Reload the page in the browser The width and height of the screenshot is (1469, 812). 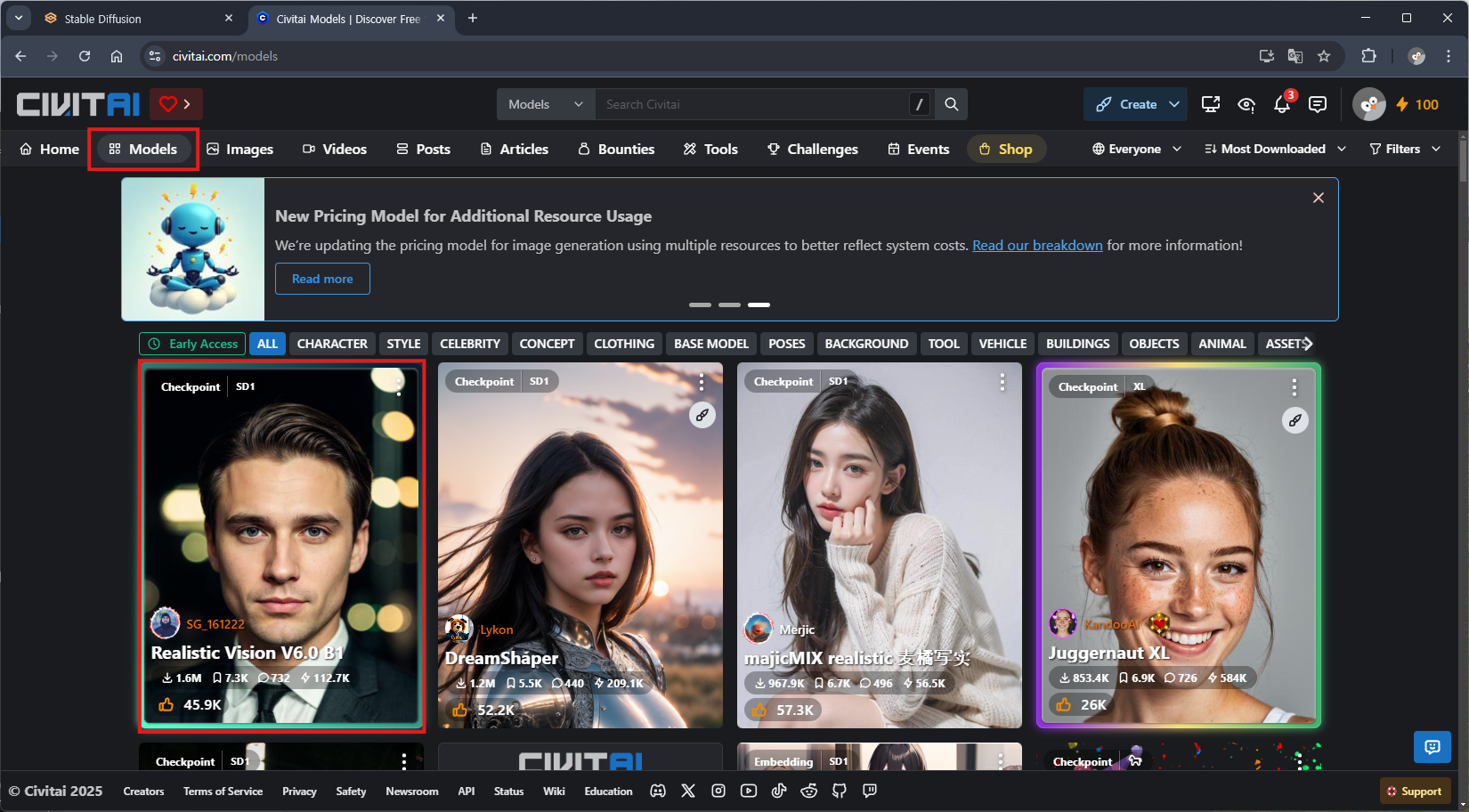[x=85, y=56]
